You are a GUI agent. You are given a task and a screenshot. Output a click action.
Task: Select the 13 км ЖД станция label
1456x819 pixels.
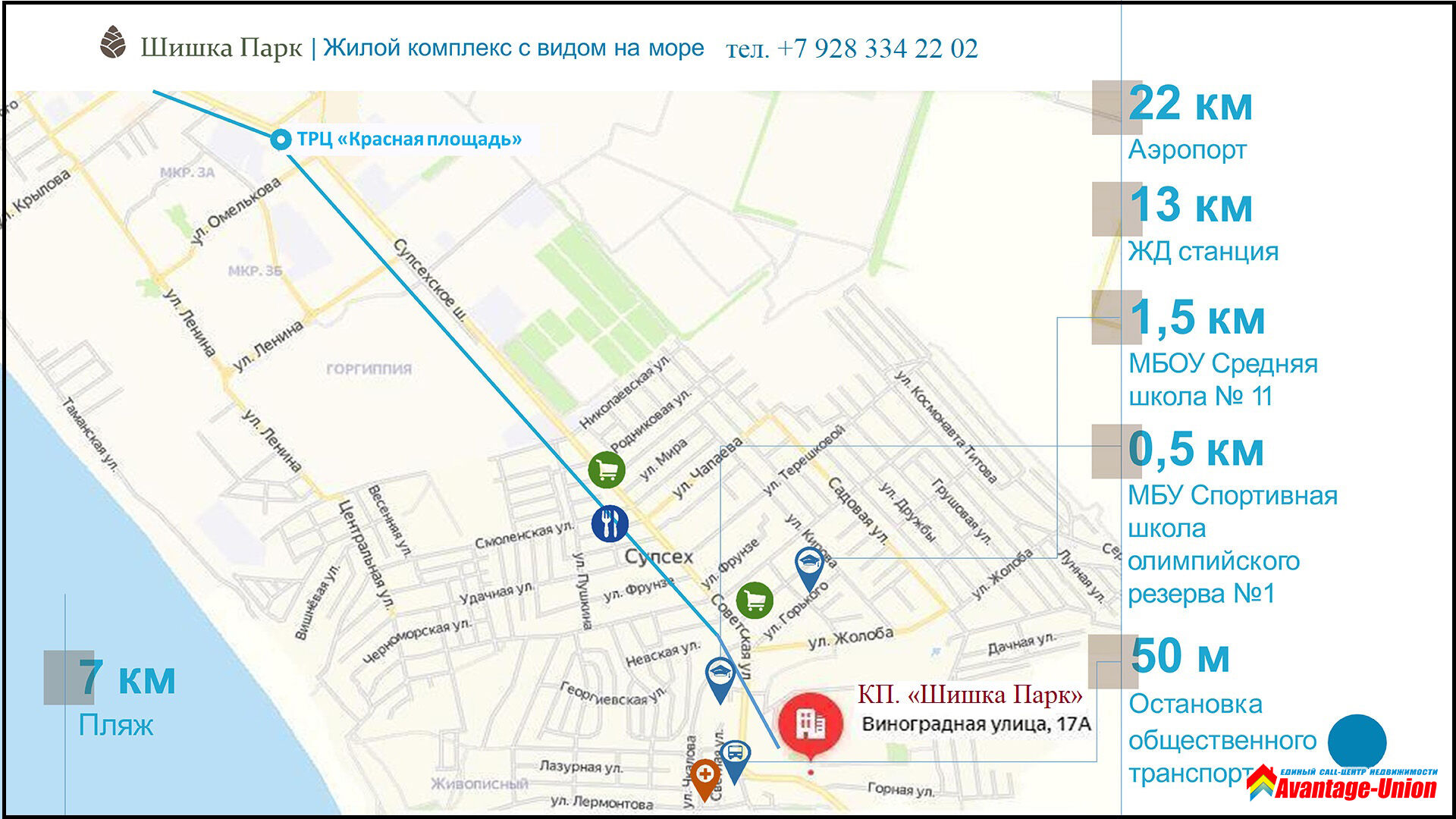click(1203, 225)
